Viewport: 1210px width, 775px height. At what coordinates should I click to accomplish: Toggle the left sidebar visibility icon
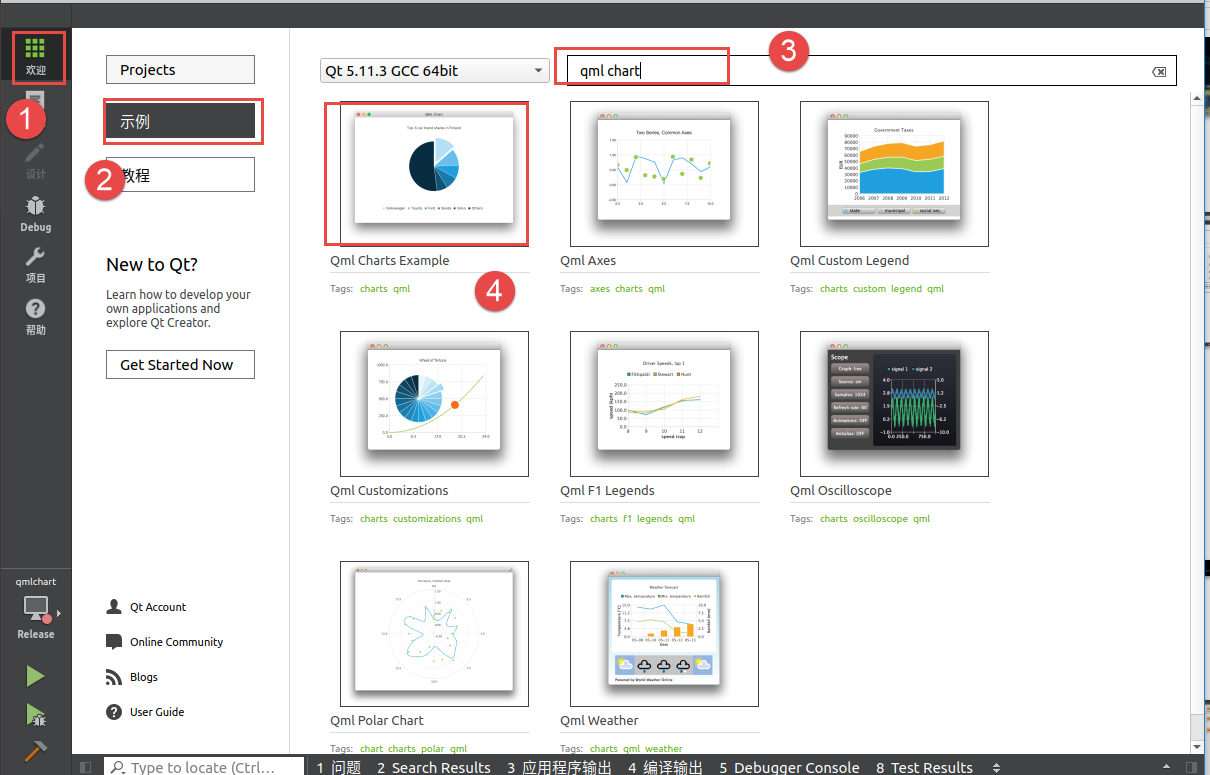[x=85, y=767]
